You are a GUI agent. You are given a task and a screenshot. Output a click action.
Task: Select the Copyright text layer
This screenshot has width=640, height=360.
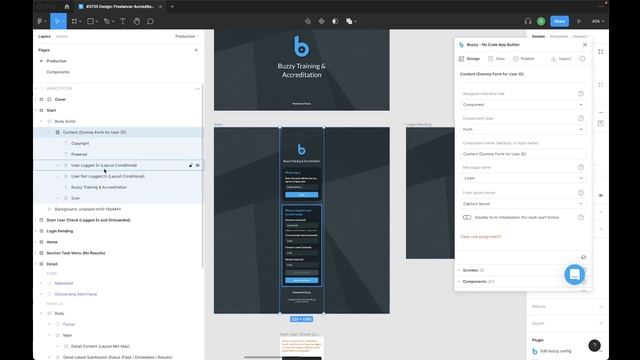[80, 143]
